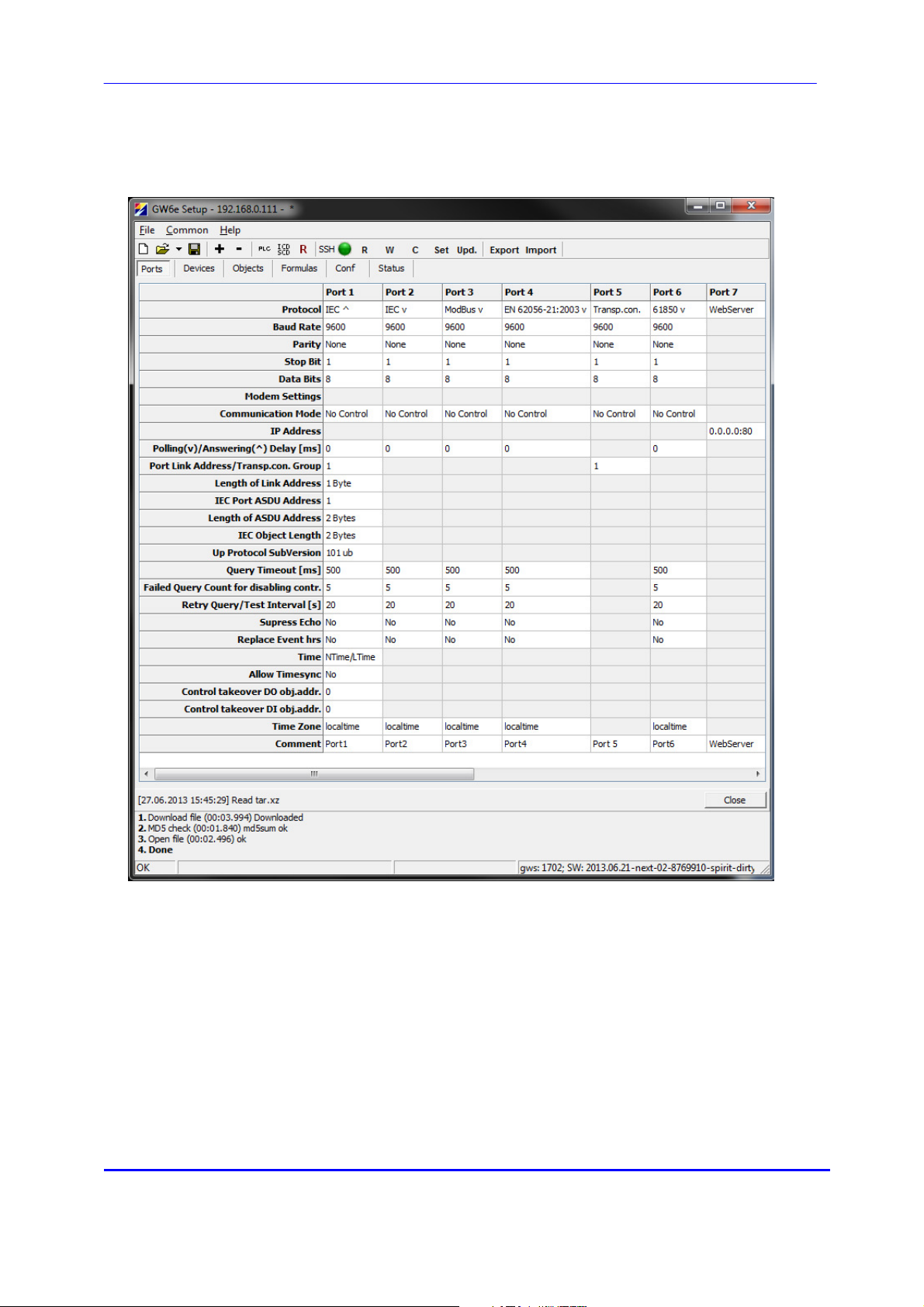Select the Protocol cell 'EN 62056-21:2003 v'
Image resolution: width=924 pixels, height=1307 pixels.
[546, 309]
